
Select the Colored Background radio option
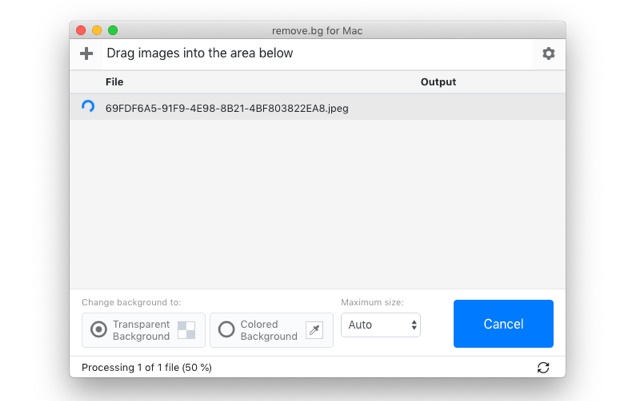(226, 329)
